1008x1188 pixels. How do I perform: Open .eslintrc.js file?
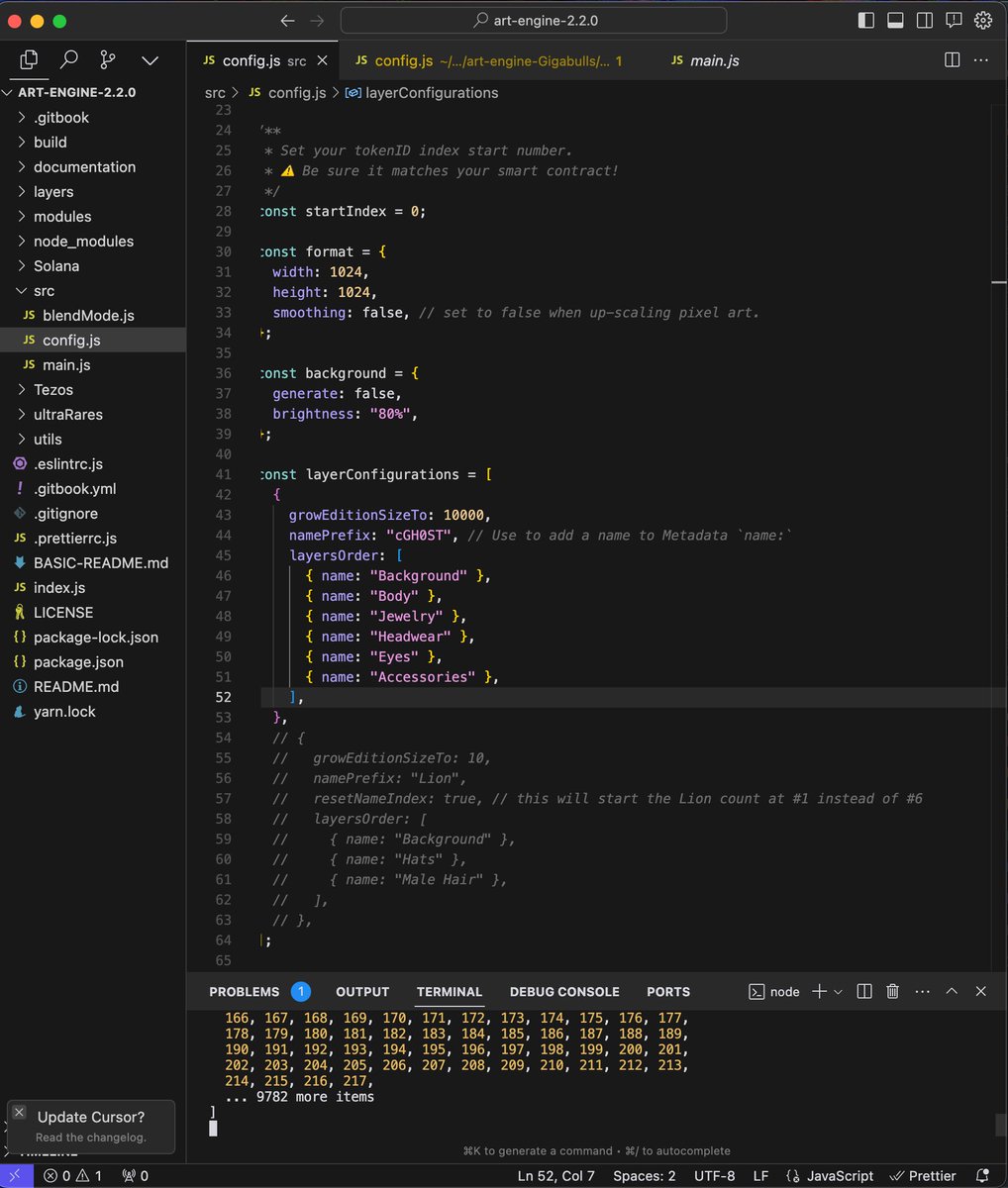coord(93,463)
